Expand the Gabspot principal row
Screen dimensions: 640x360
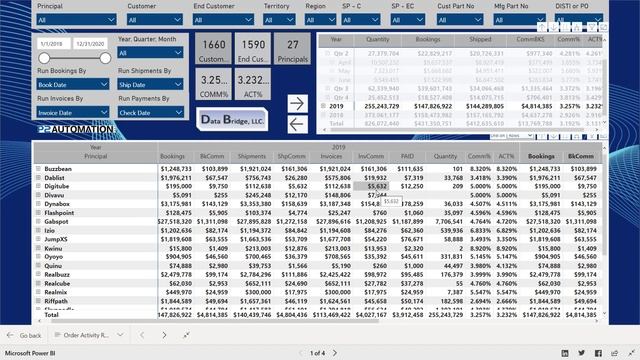(x=38, y=222)
